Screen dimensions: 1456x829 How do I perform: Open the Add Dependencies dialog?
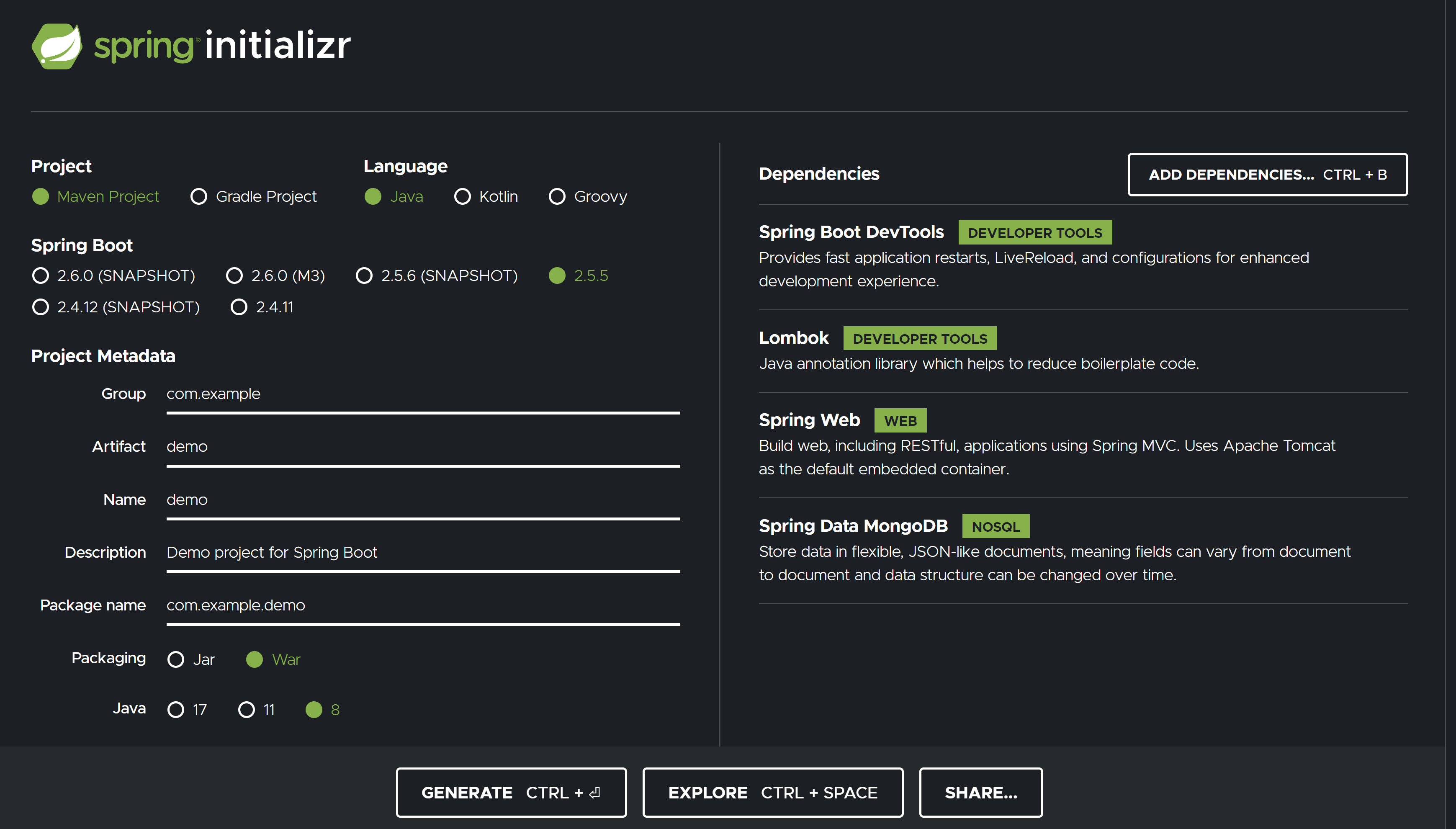point(1268,174)
